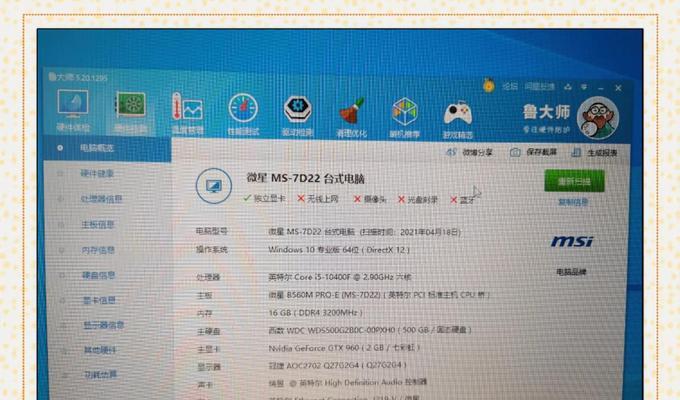Image resolution: width=680 pixels, height=400 pixels.
Task: Click the 操作系统 row label
Action: pos(212,249)
